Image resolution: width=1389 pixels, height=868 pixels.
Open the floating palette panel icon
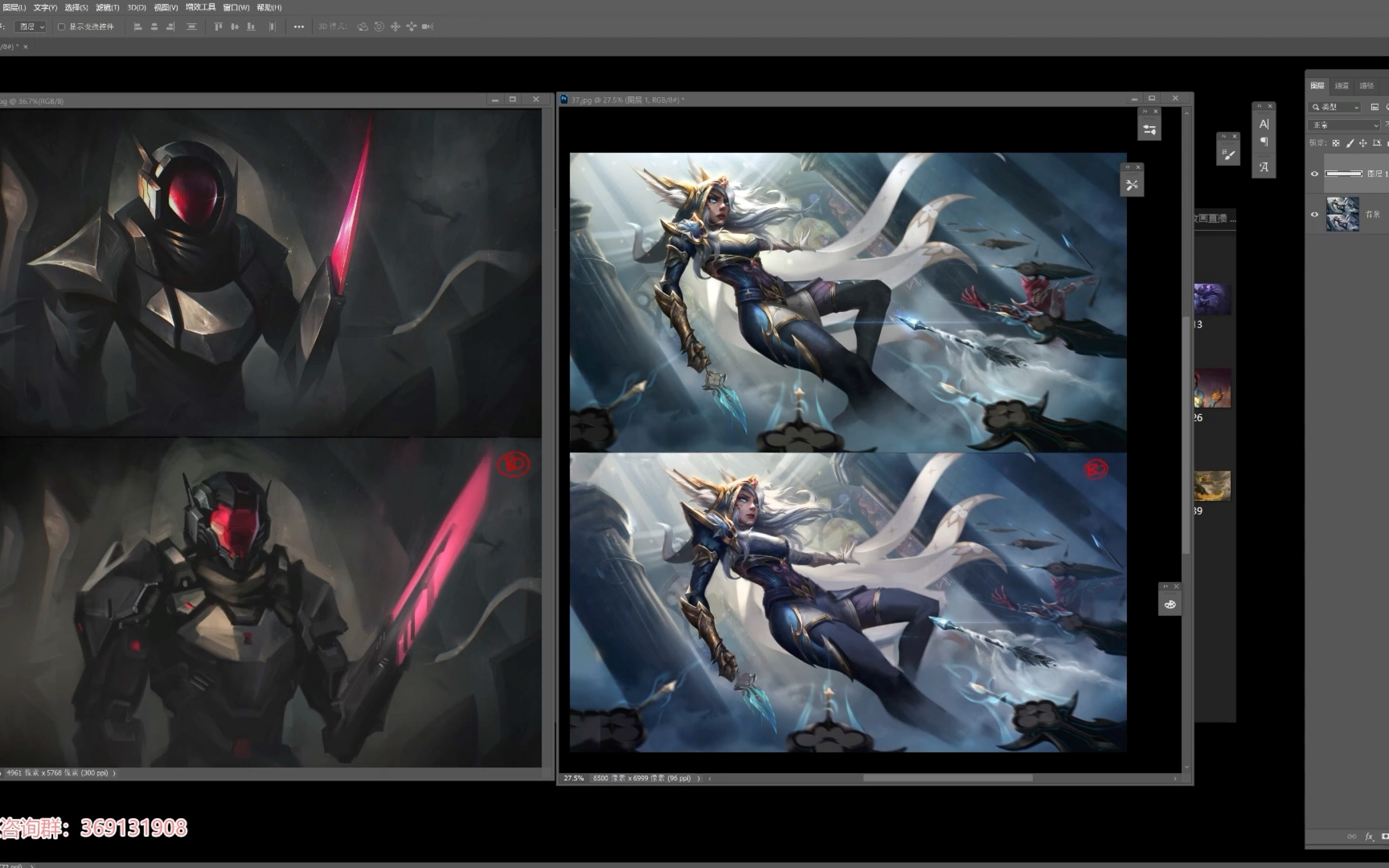click(x=1170, y=604)
